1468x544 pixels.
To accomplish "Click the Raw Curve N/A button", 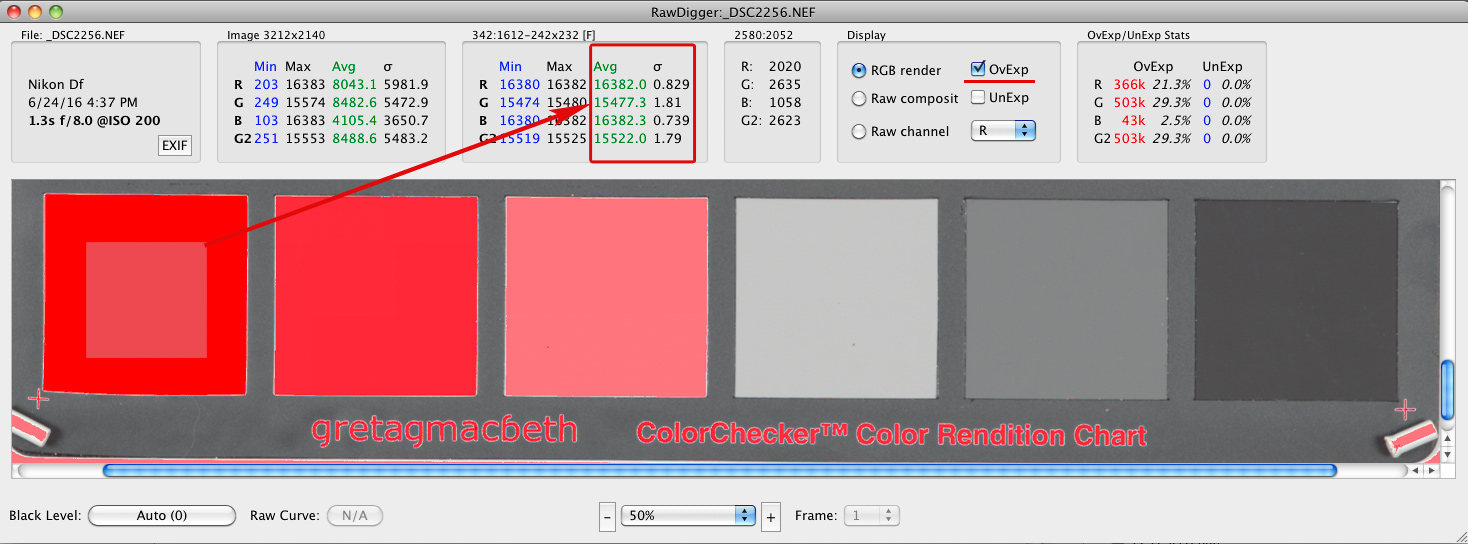I will click(355, 516).
